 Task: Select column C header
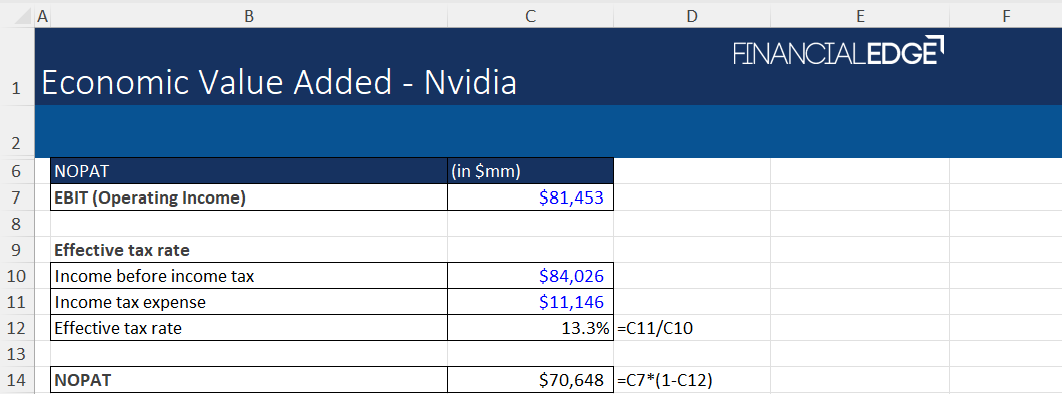tap(530, 16)
